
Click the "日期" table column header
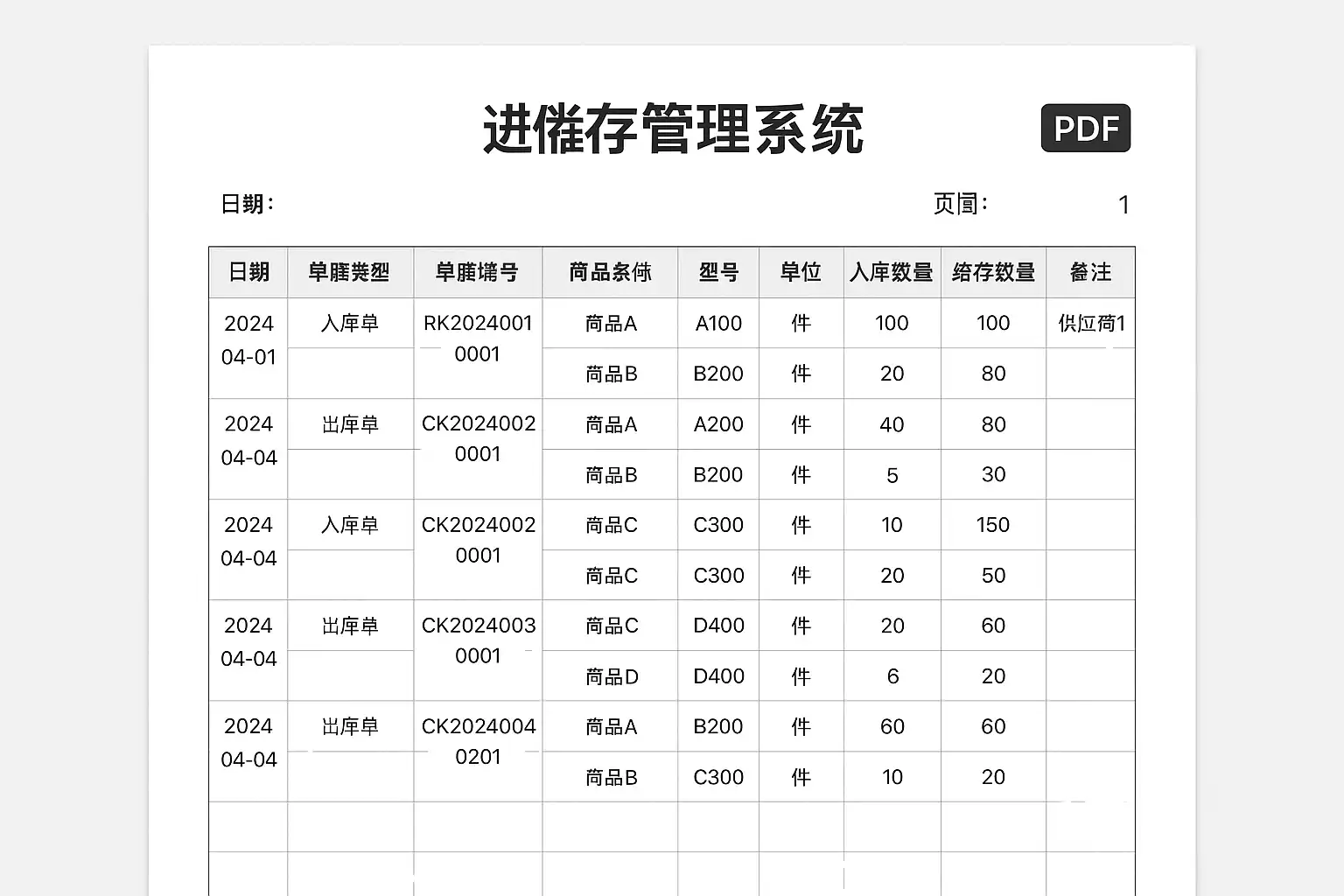pos(248,272)
